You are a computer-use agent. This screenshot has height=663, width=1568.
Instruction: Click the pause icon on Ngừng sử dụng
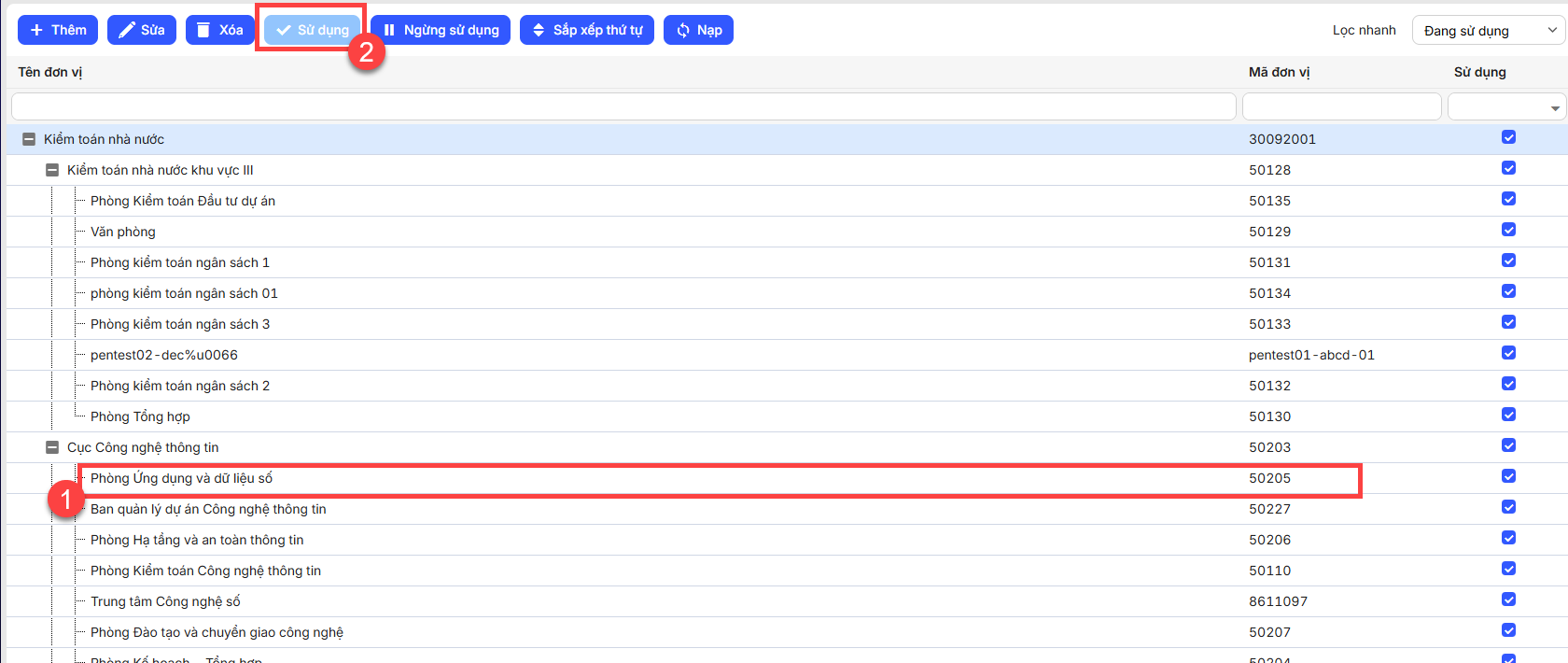tap(389, 30)
